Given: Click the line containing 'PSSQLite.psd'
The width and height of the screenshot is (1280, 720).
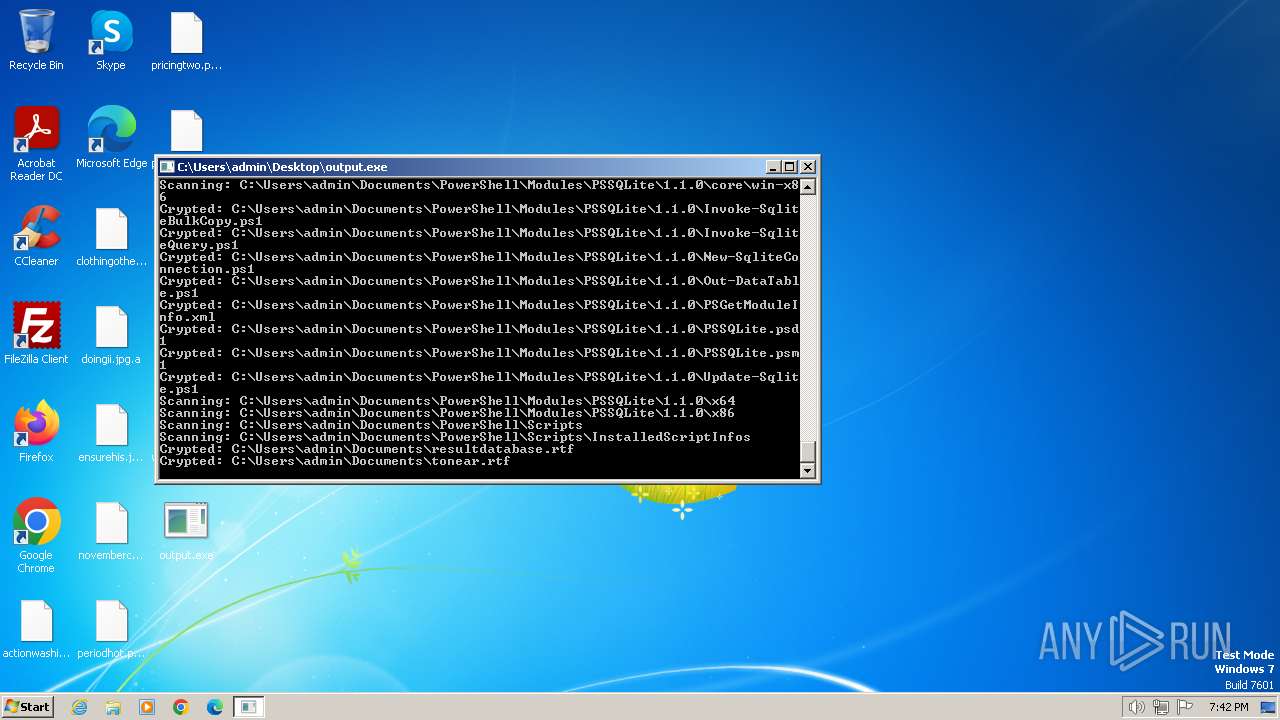Looking at the screenshot, I should (x=479, y=329).
